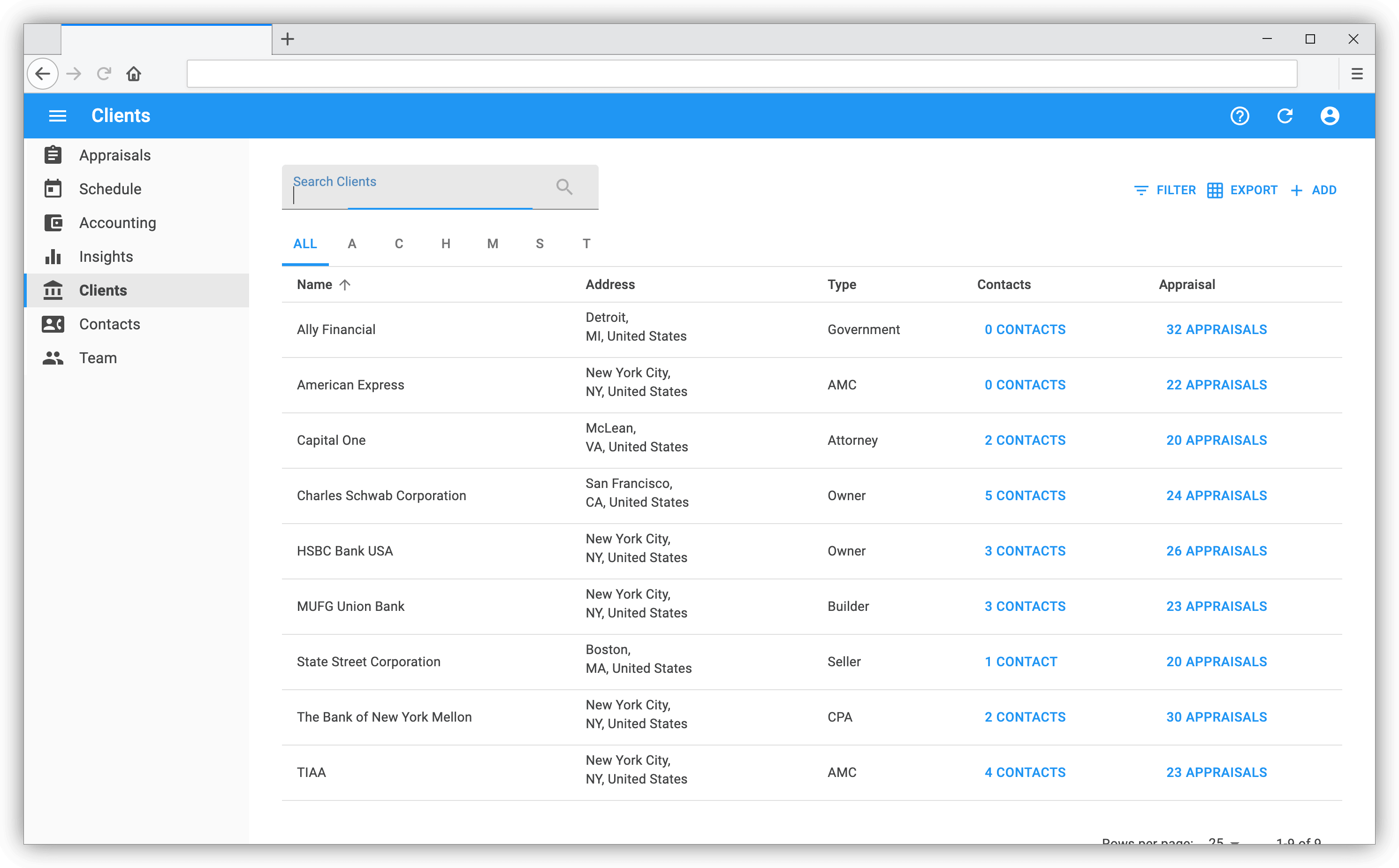This screenshot has height=868, width=1399.
Task: Open Appraisals from the sidebar
Action: pos(115,155)
